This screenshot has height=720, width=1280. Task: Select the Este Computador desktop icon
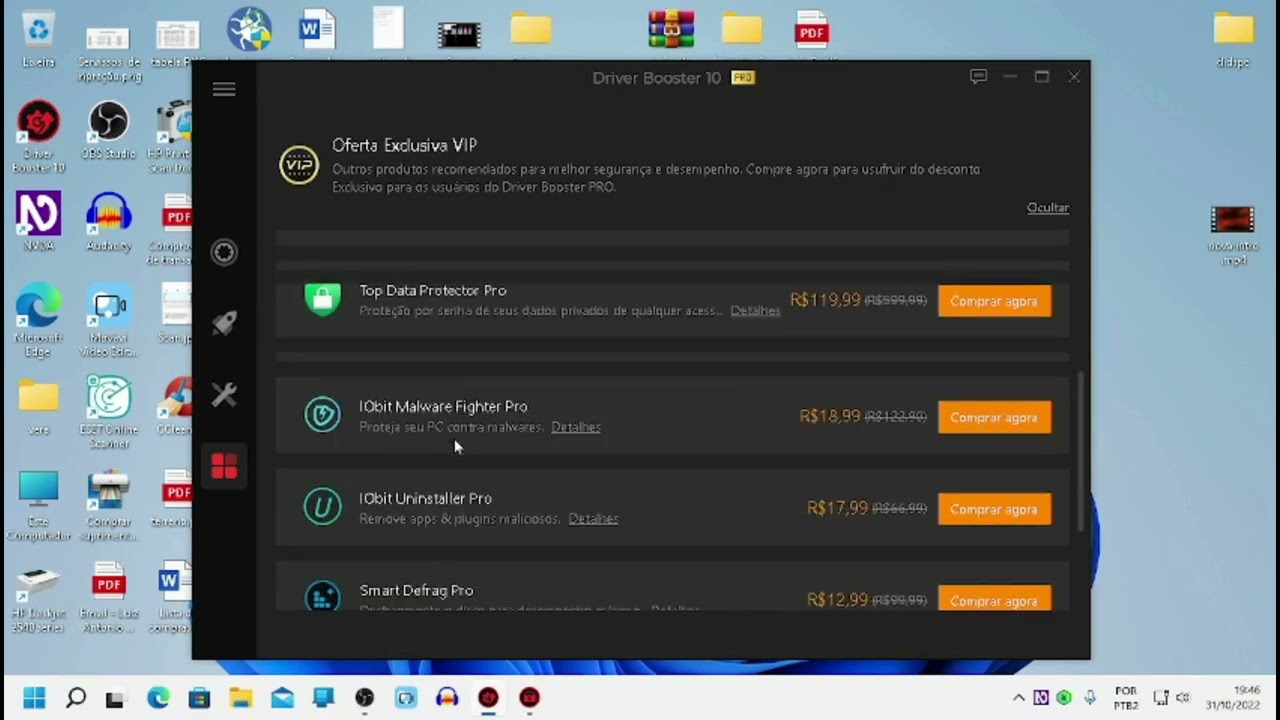coord(39,505)
